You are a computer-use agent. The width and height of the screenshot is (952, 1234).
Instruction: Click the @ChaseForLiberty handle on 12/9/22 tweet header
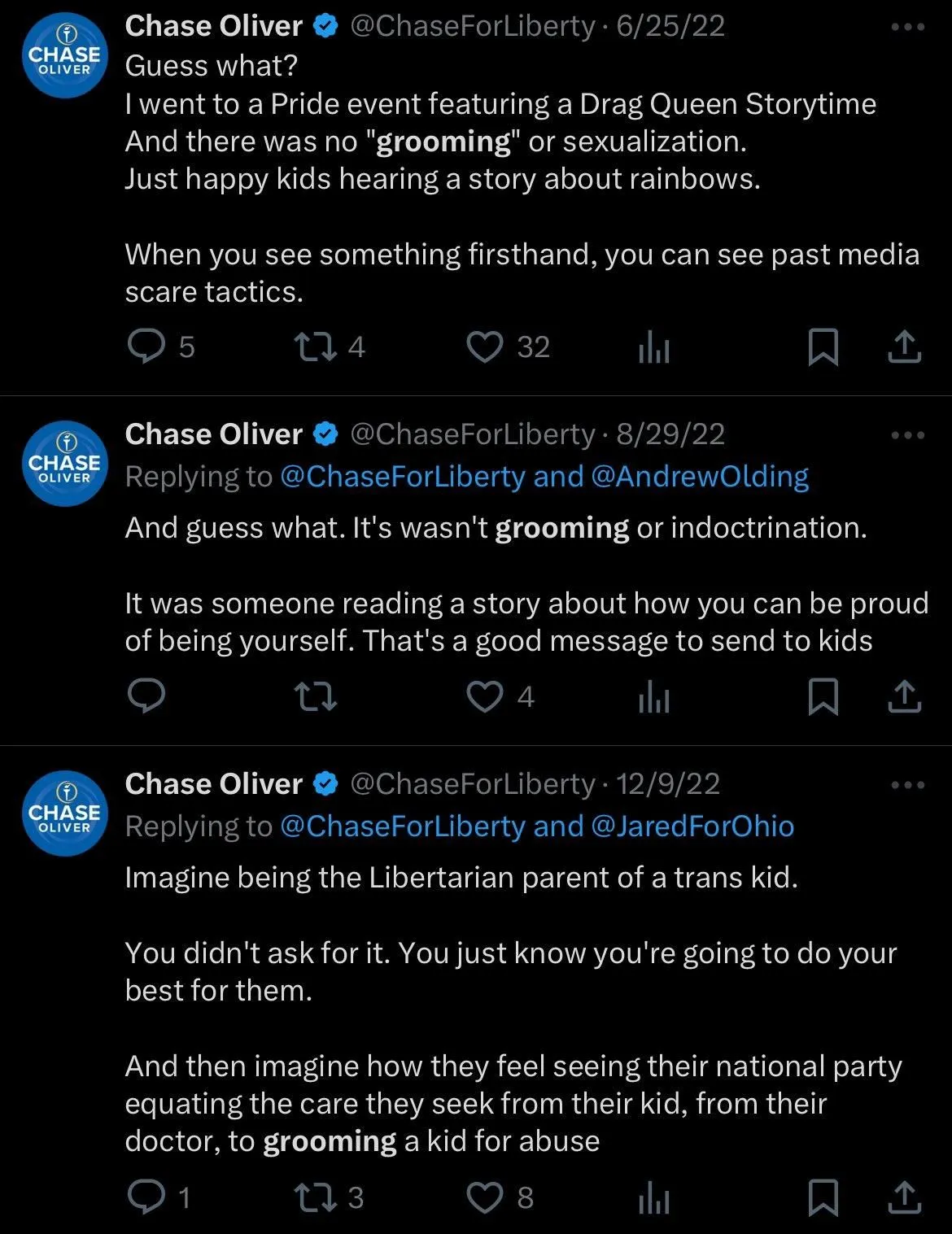pos(473,784)
